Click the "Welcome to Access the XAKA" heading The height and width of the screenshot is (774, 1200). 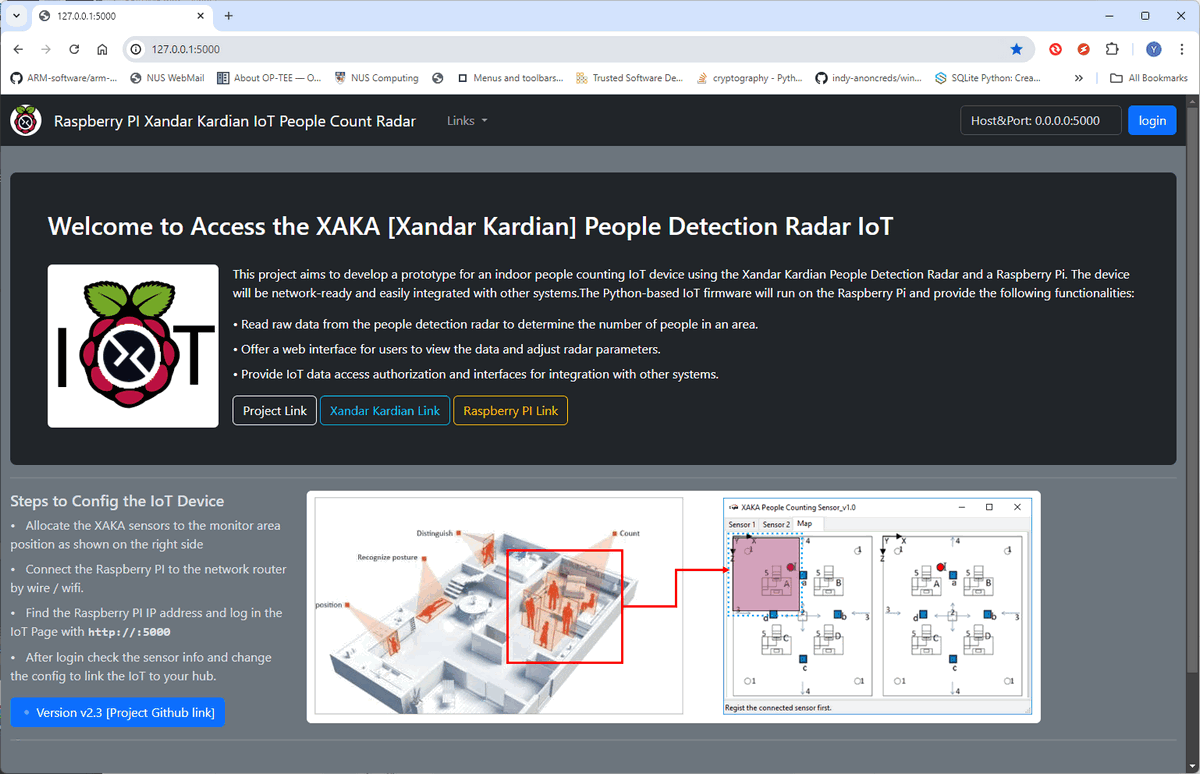(470, 226)
